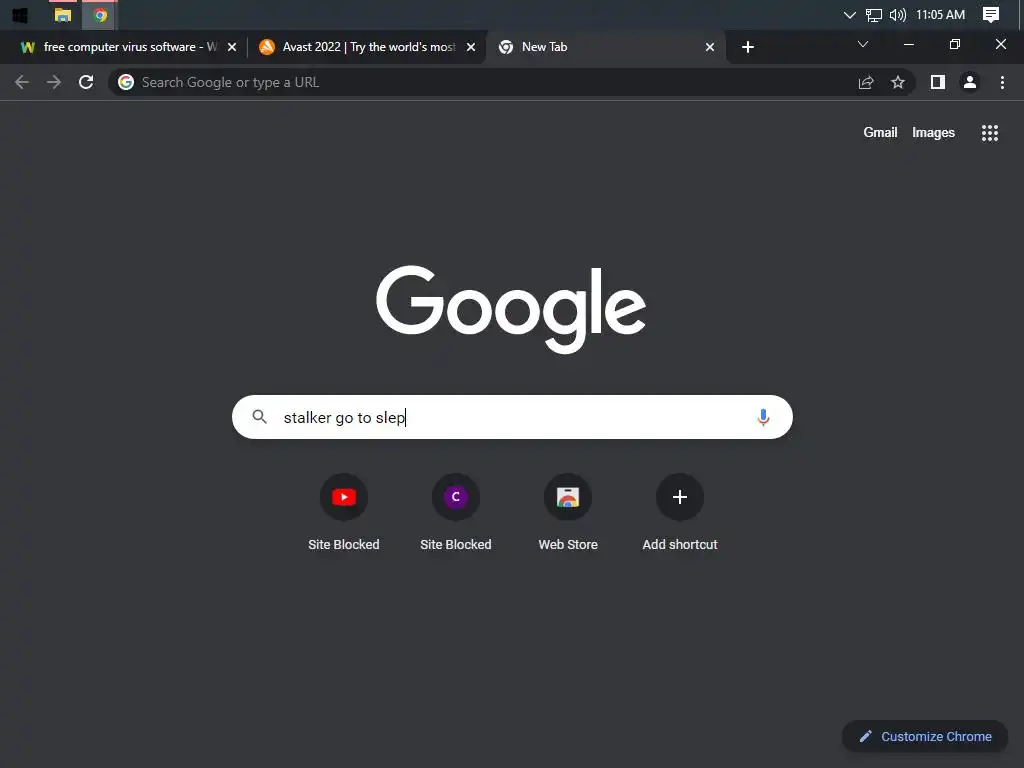
Task: Close the free computer virus software tab
Action: click(x=232, y=47)
